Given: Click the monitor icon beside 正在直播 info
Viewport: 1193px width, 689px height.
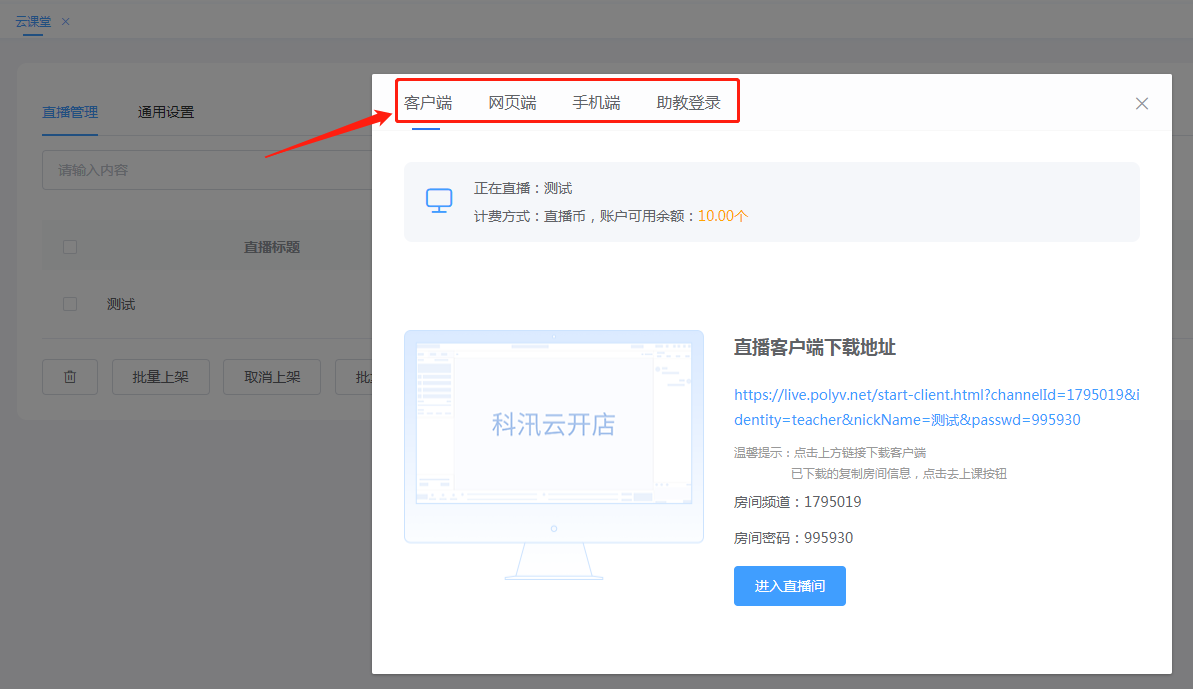Looking at the screenshot, I should coord(438,200).
